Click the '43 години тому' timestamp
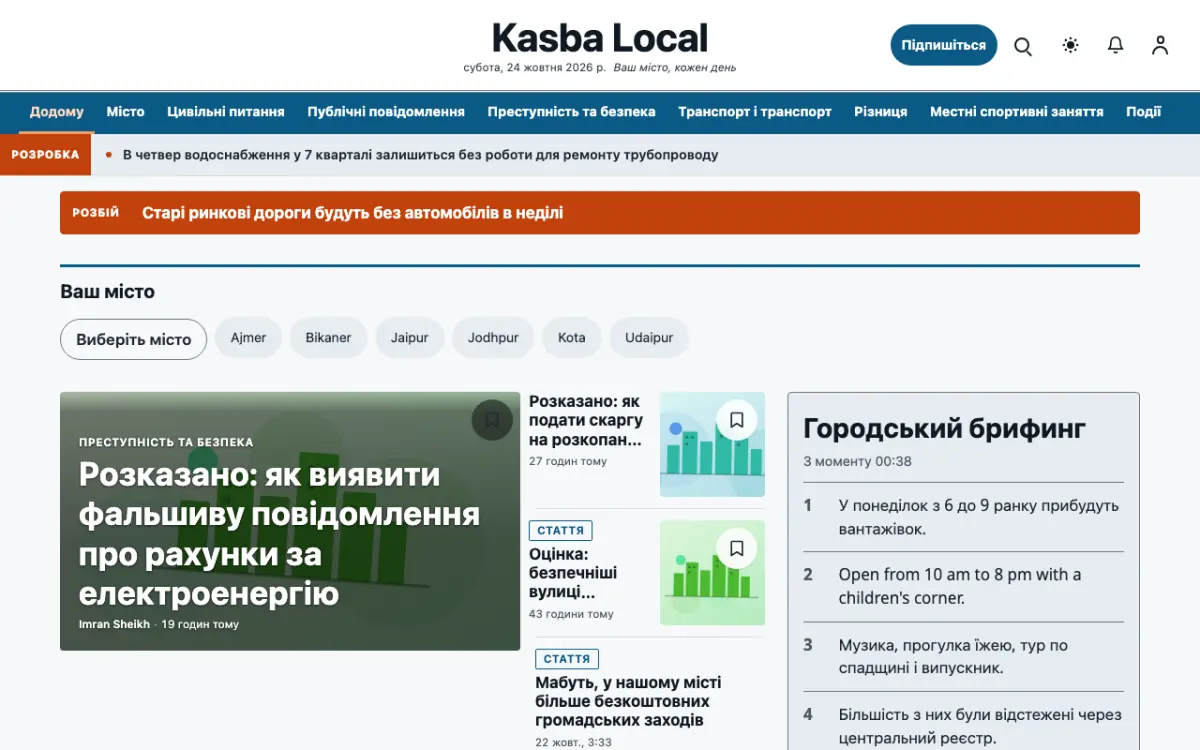 click(x=571, y=614)
